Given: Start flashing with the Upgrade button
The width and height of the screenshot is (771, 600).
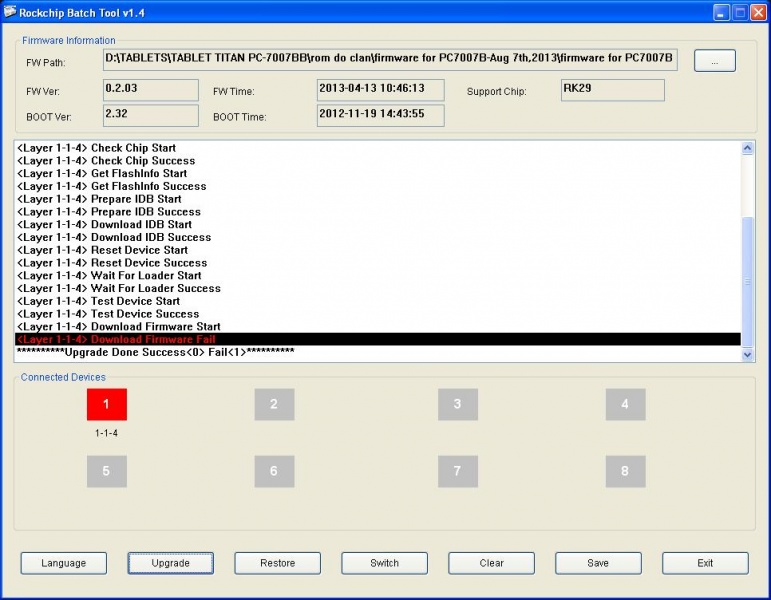Looking at the screenshot, I should click(x=170, y=563).
